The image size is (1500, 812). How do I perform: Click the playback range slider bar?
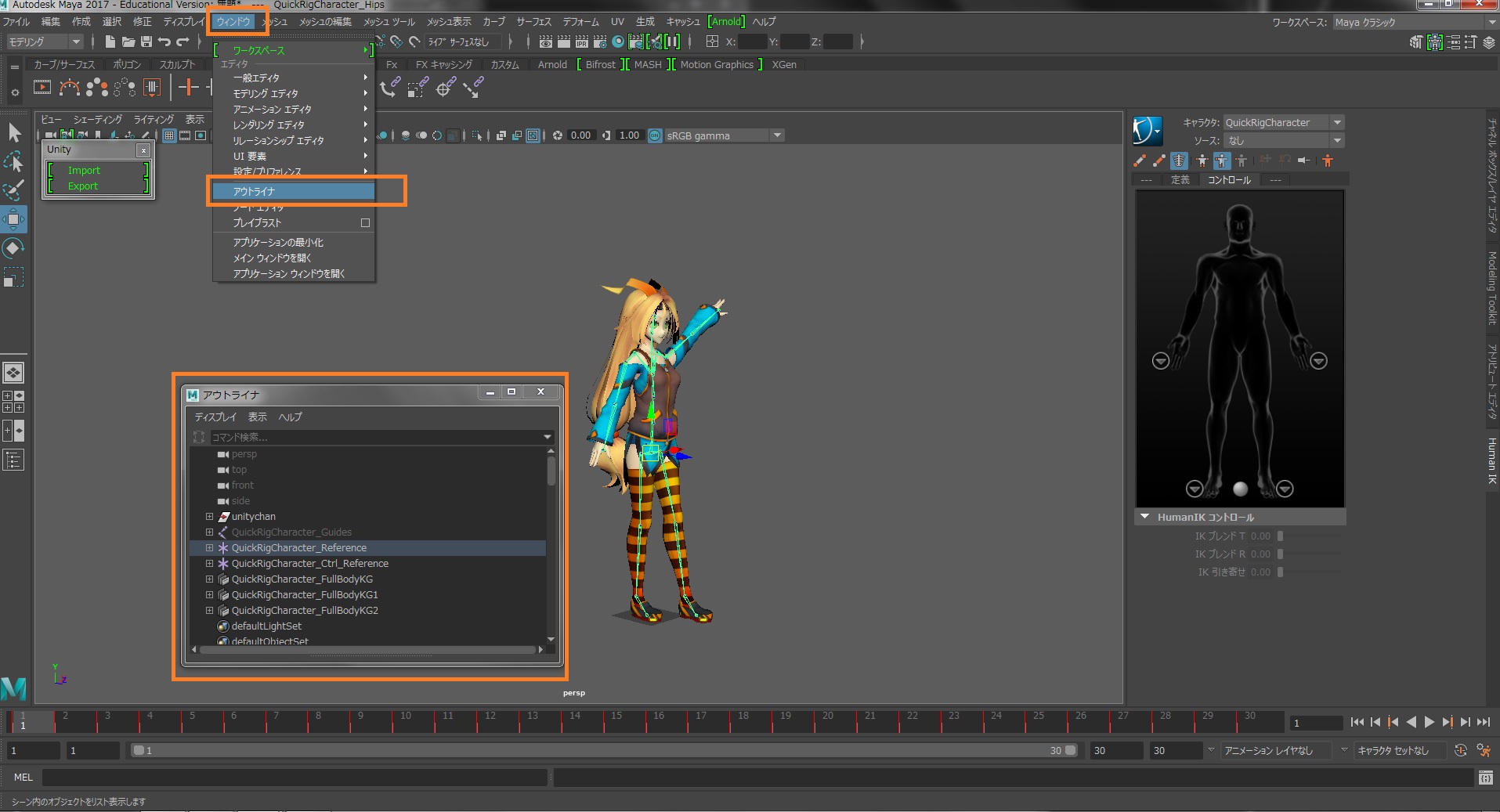point(604,750)
